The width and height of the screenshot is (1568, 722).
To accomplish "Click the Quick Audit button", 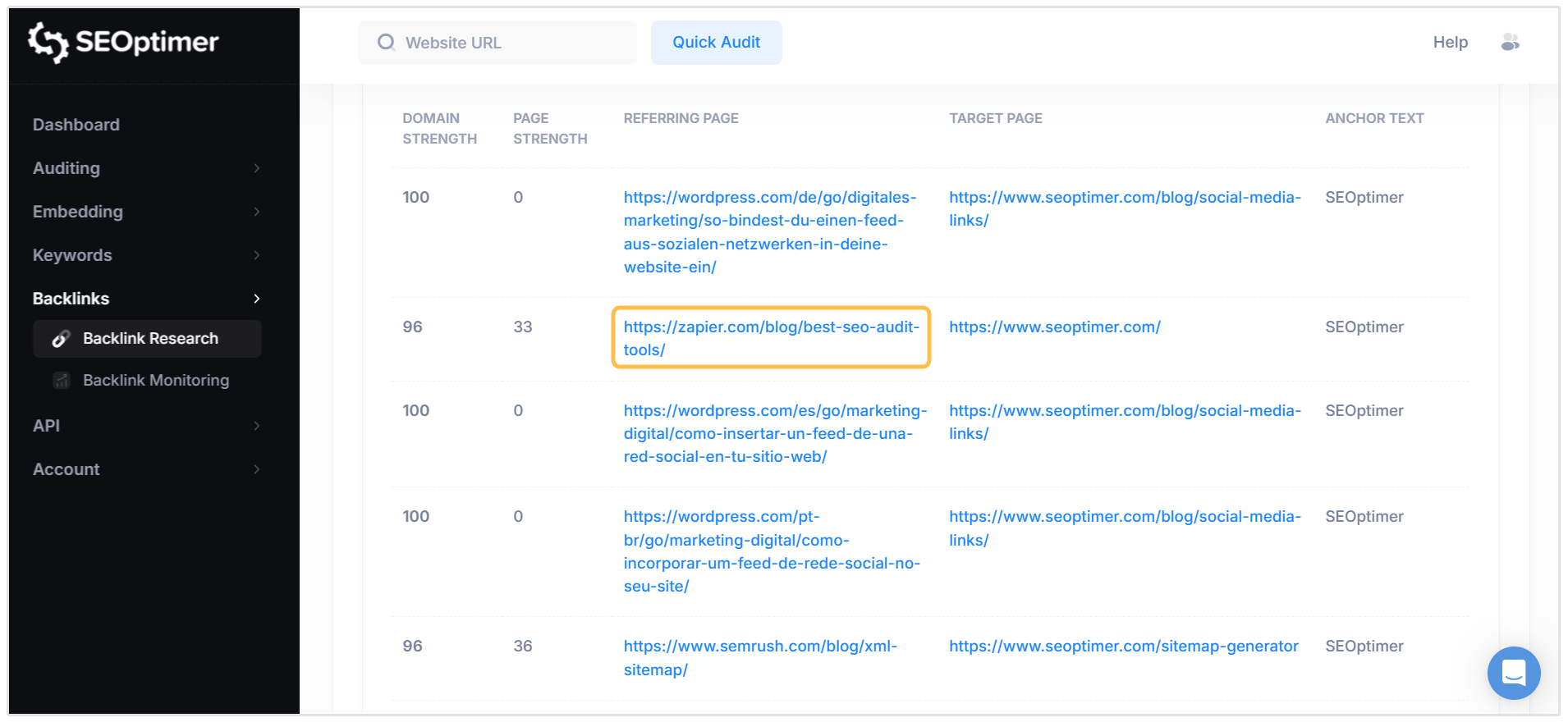I will (x=716, y=42).
